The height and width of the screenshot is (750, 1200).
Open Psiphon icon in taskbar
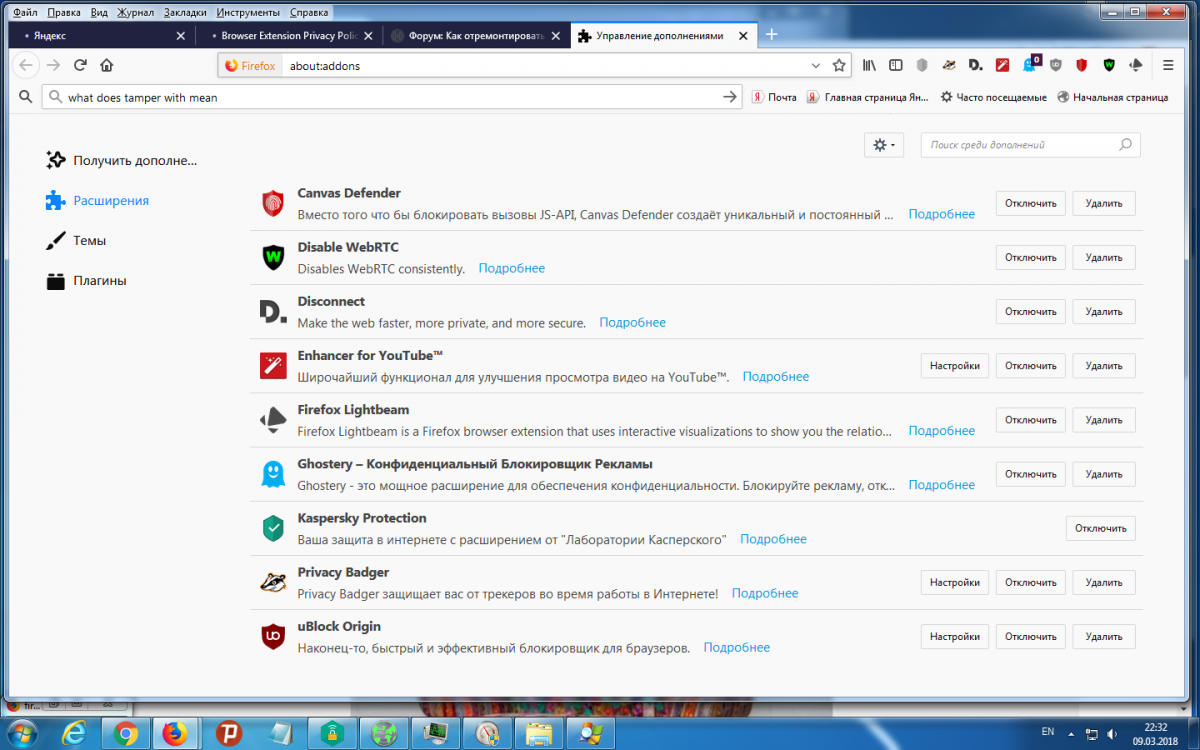(228, 733)
